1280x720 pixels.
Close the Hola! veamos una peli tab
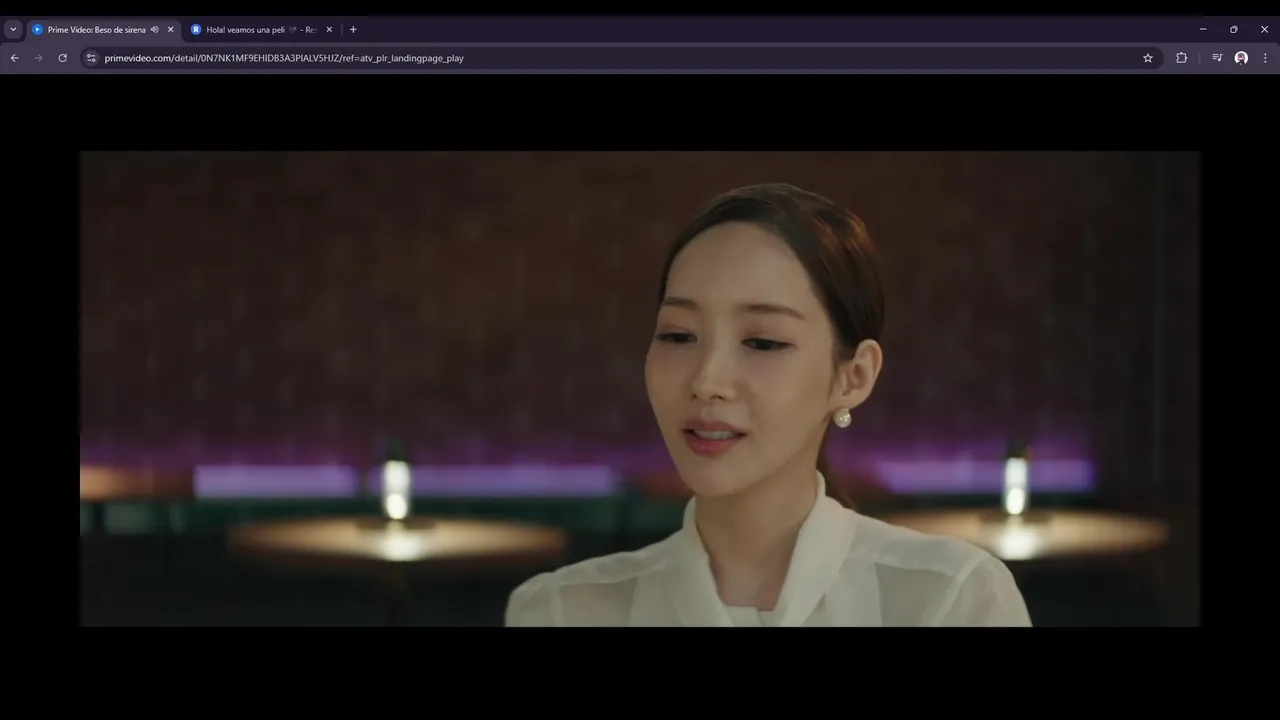pyautogui.click(x=329, y=30)
